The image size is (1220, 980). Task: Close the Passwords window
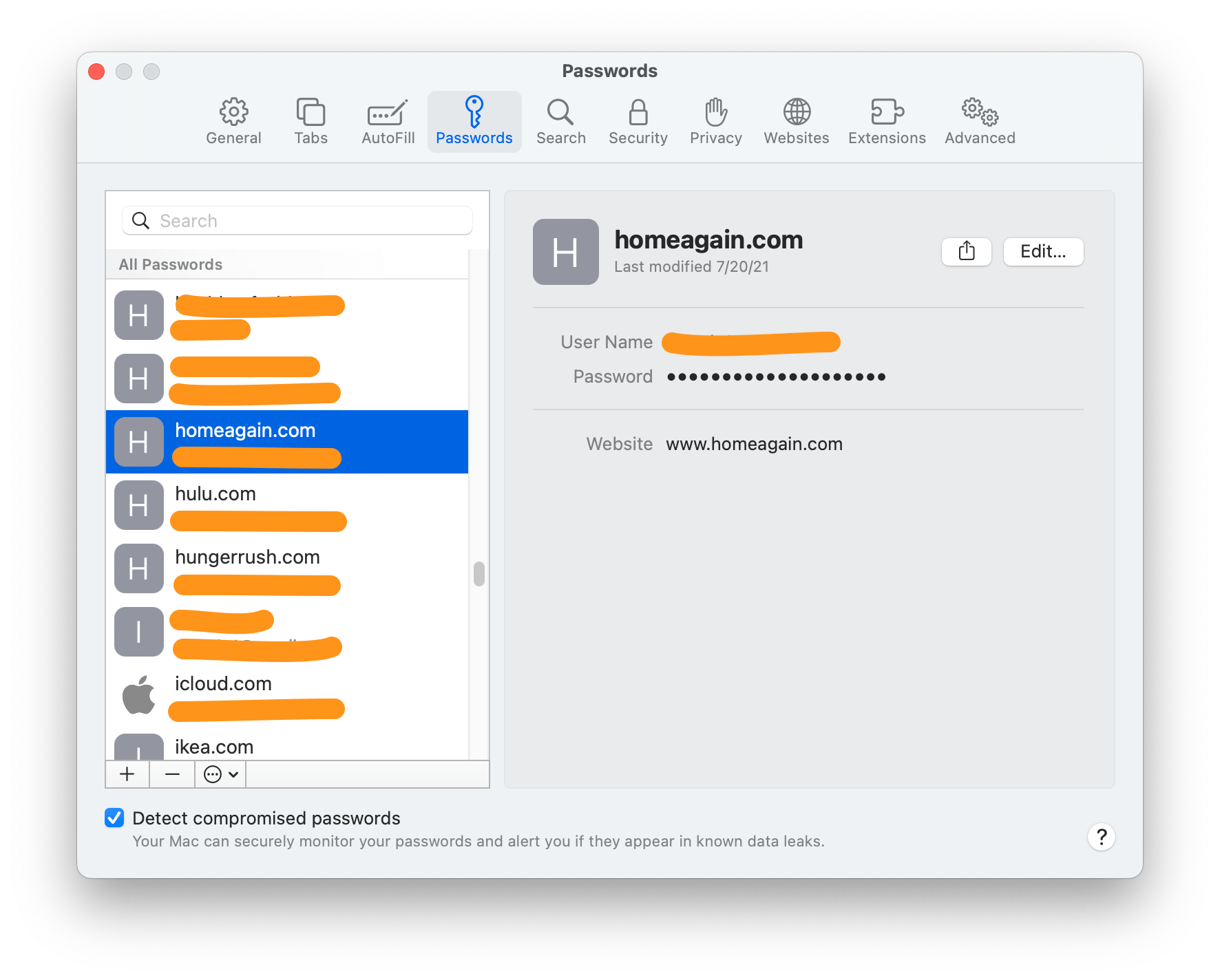[x=96, y=72]
